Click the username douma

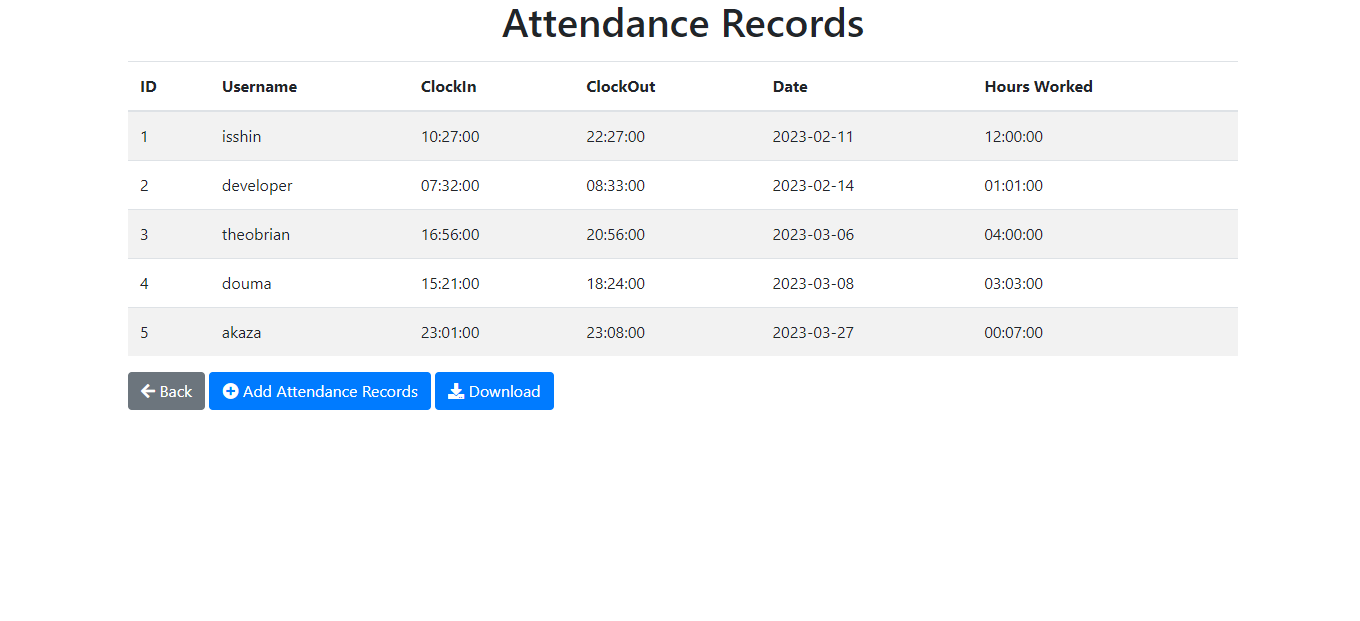(246, 283)
